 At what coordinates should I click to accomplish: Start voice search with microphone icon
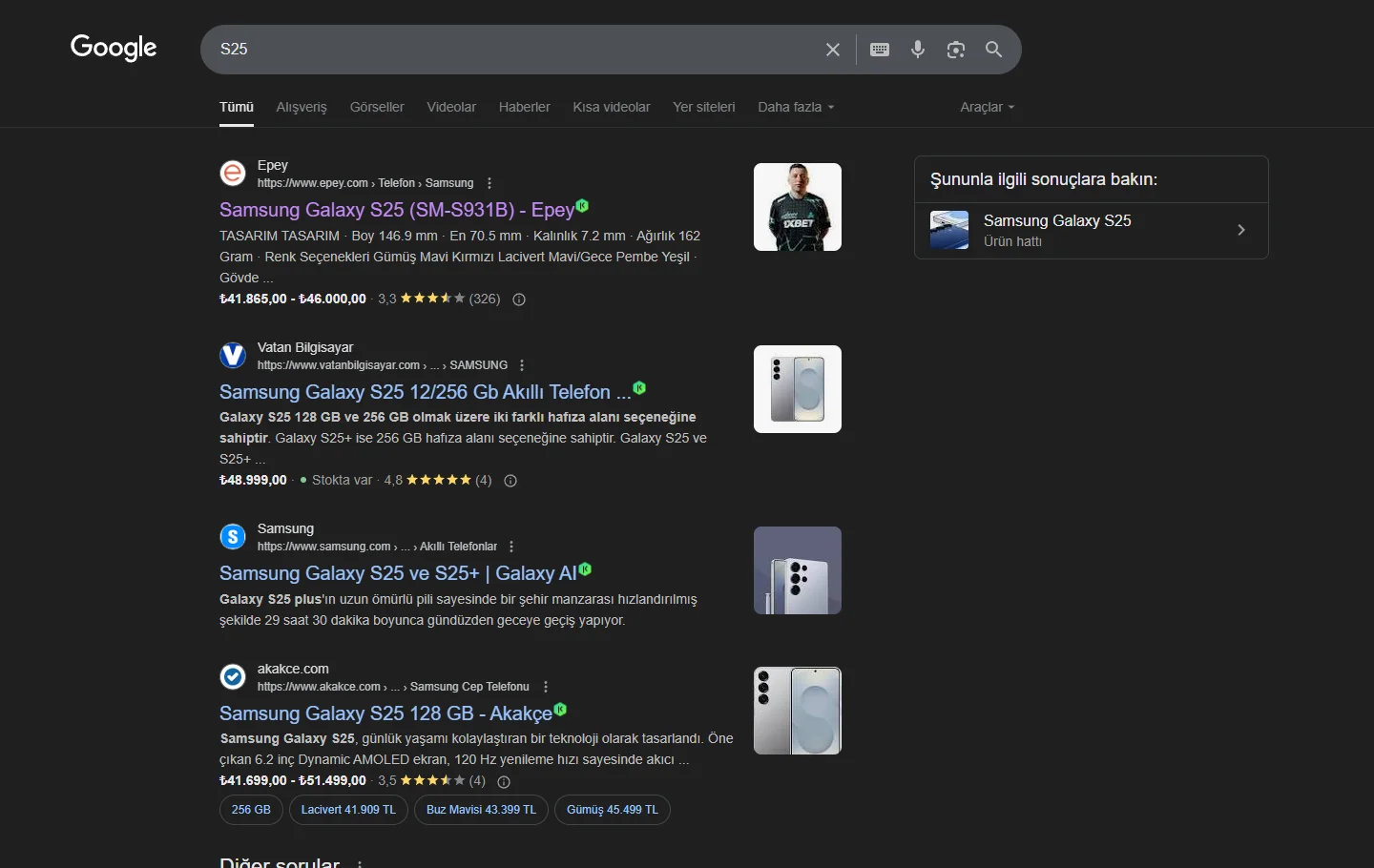pos(918,50)
